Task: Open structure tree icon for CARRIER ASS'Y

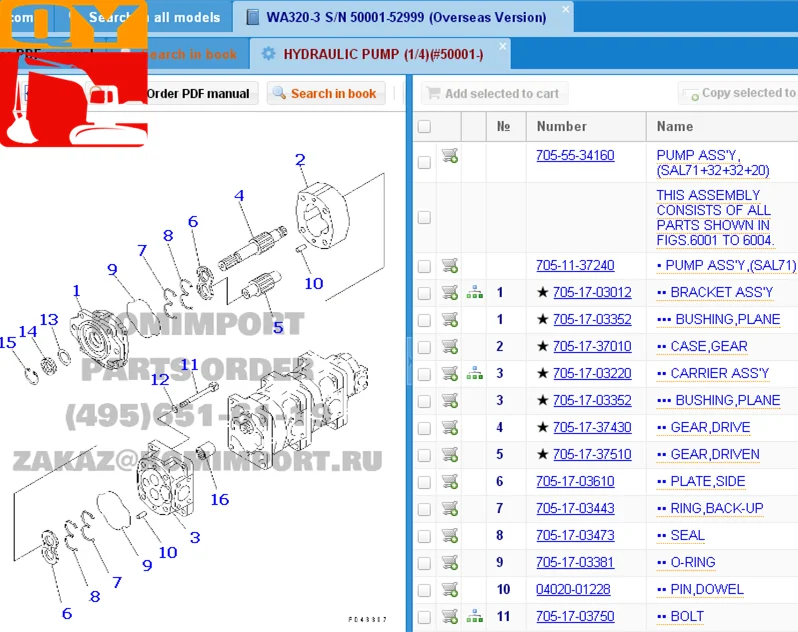Action: [474, 374]
